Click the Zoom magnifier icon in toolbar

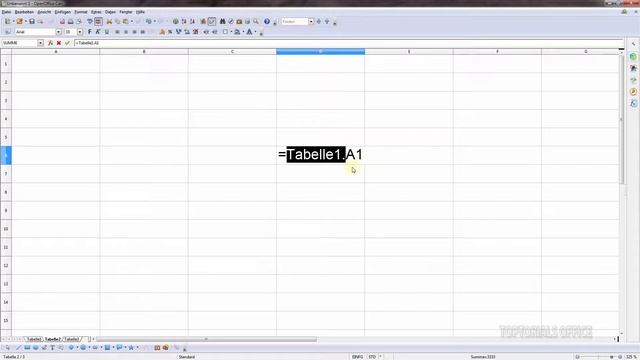pyautogui.click(x=256, y=22)
